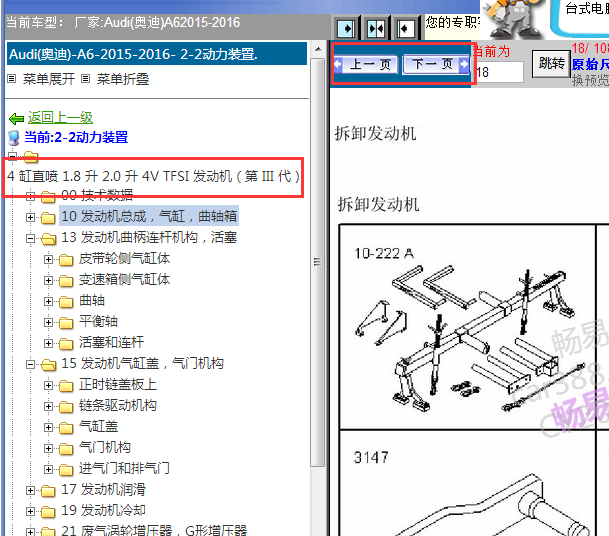Viewport: 609px width, 536px height.
Task: Expand the 曲轴 tree node
Action: click(48, 301)
